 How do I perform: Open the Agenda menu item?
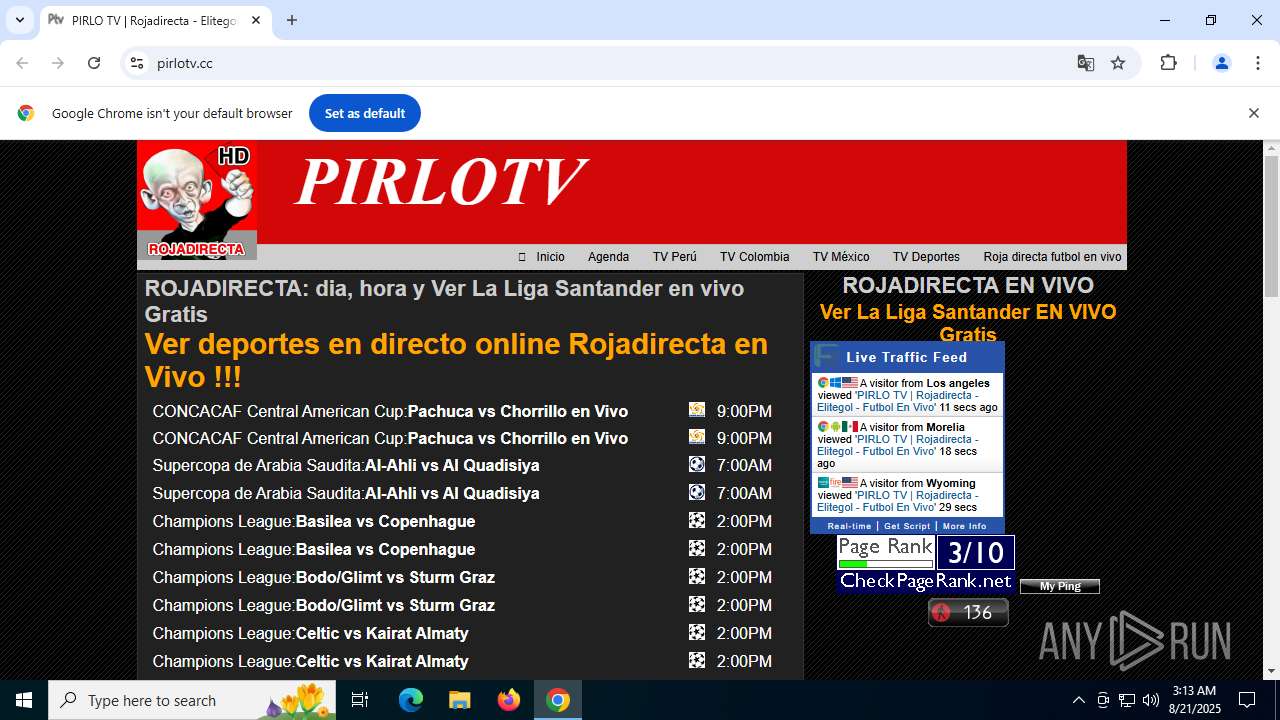click(x=608, y=257)
